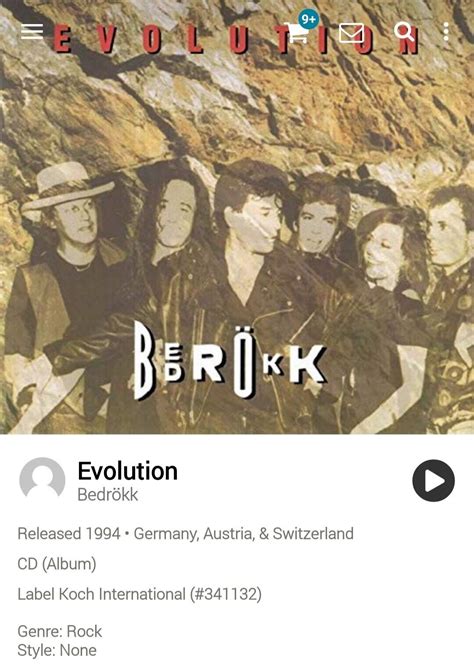
Task: Play the Evolution album
Action: pos(433,481)
